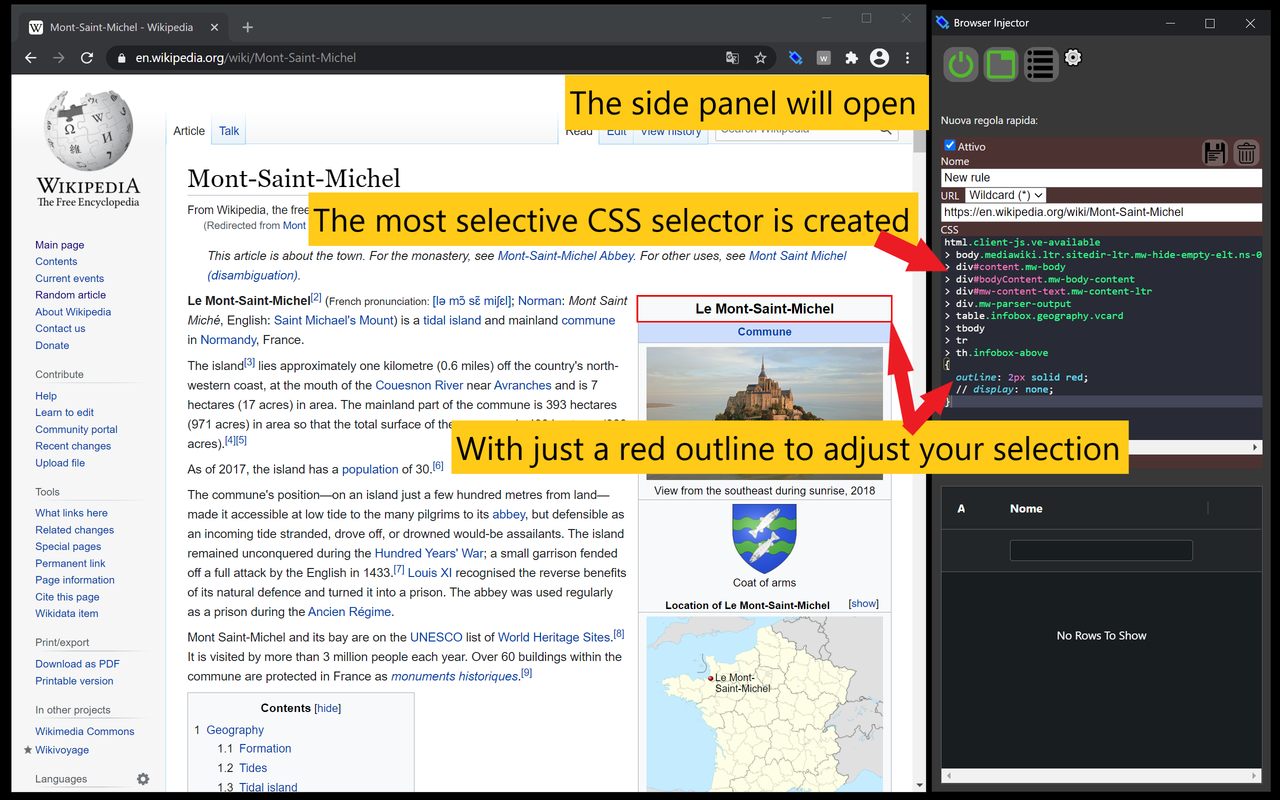Open the Wildcard (*) URL dropdown
Screen dimensions: 1280x800
pyautogui.click(x=1005, y=194)
